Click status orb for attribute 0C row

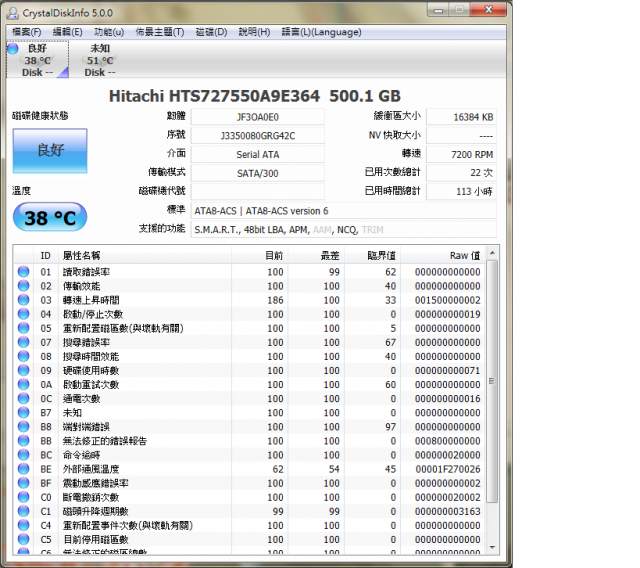tap(23, 398)
